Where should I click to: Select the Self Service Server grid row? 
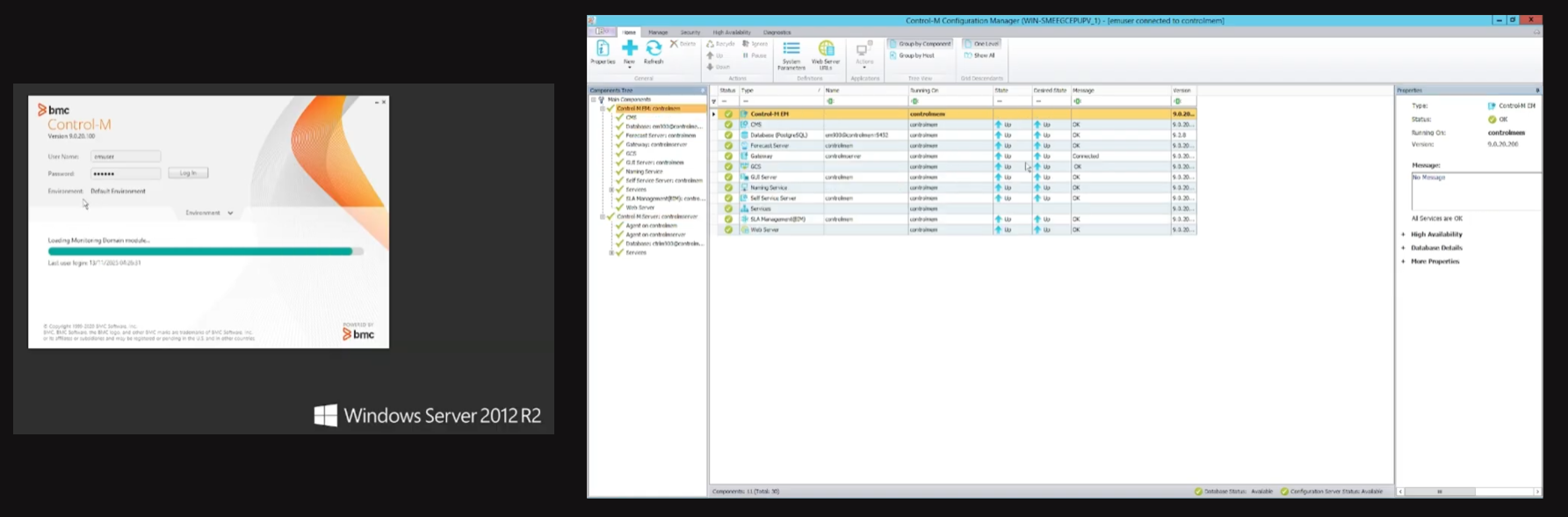(x=957, y=198)
